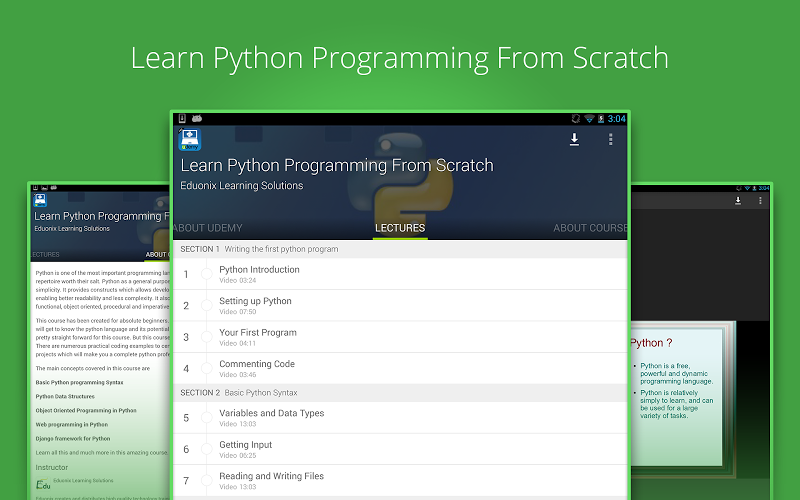
Task: Open the Your First Program lecture
Action: (x=258, y=336)
